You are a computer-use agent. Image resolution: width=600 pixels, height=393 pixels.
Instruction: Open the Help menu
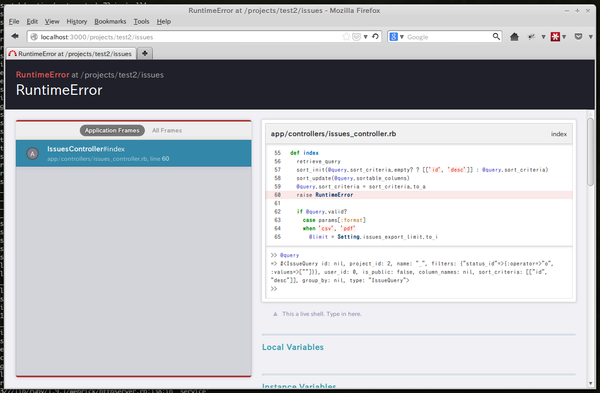tap(164, 21)
